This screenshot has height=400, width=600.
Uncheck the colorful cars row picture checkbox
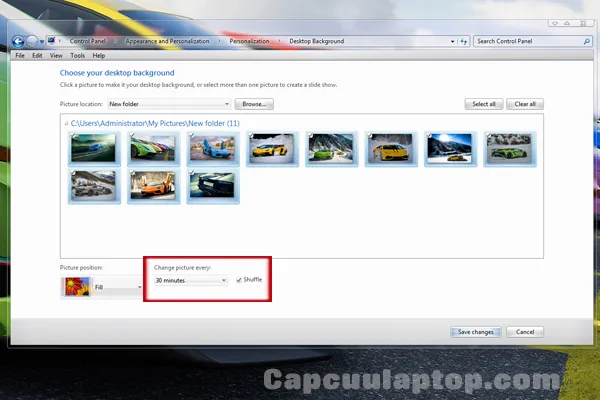click(132, 135)
